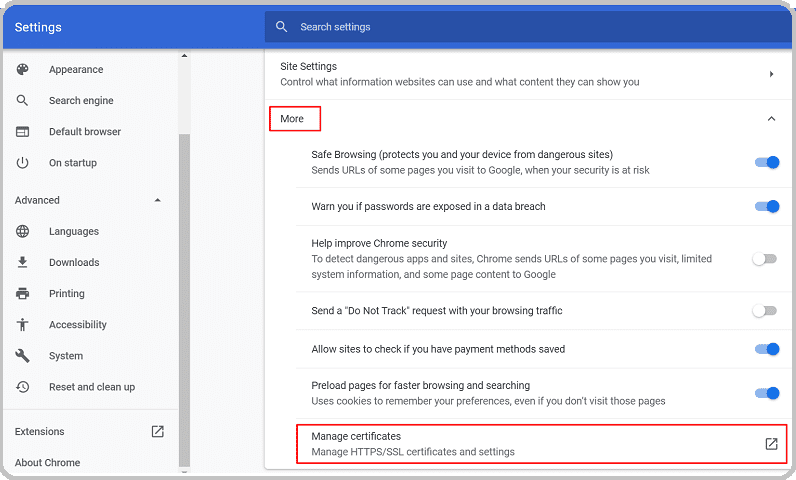
Task: Select Default browser in sidebar
Action: [x=85, y=132]
